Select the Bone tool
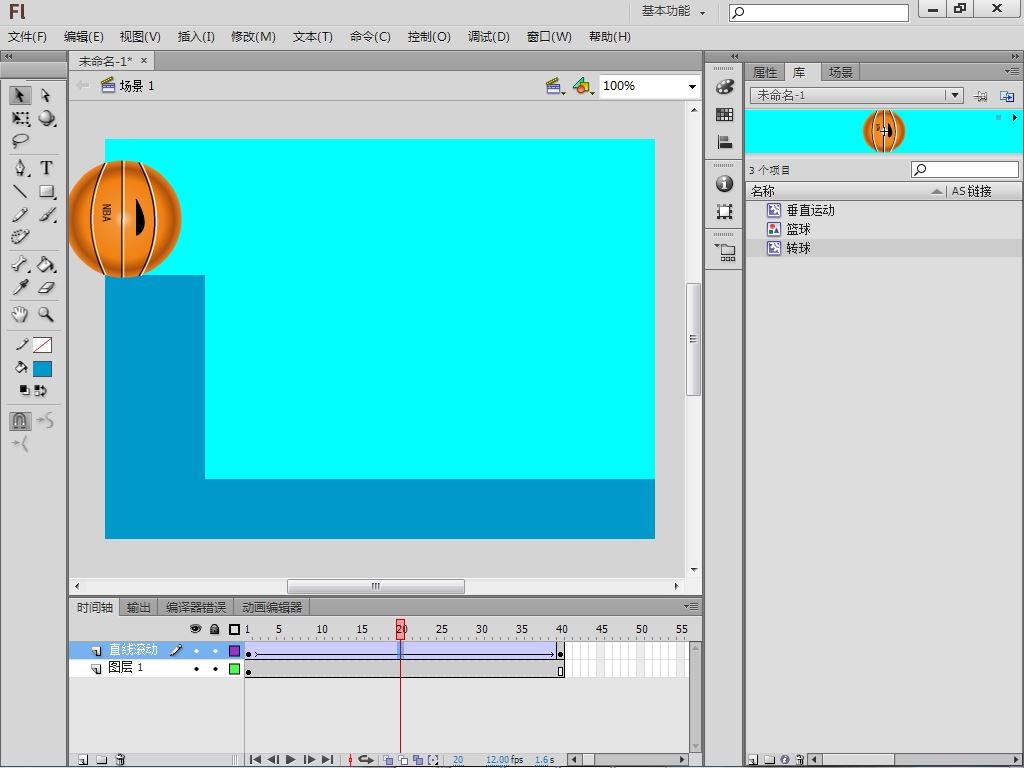This screenshot has width=1024, height=768. point(20,264)
